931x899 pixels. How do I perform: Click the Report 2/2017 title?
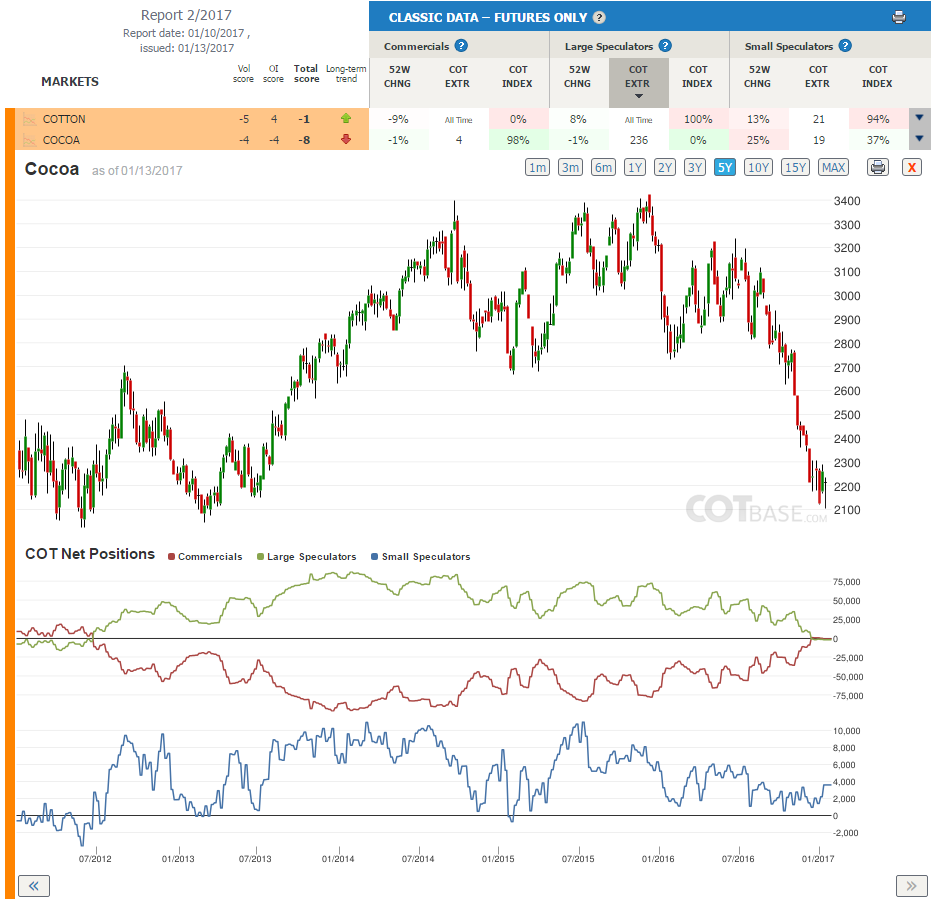(x=186, y=15)
